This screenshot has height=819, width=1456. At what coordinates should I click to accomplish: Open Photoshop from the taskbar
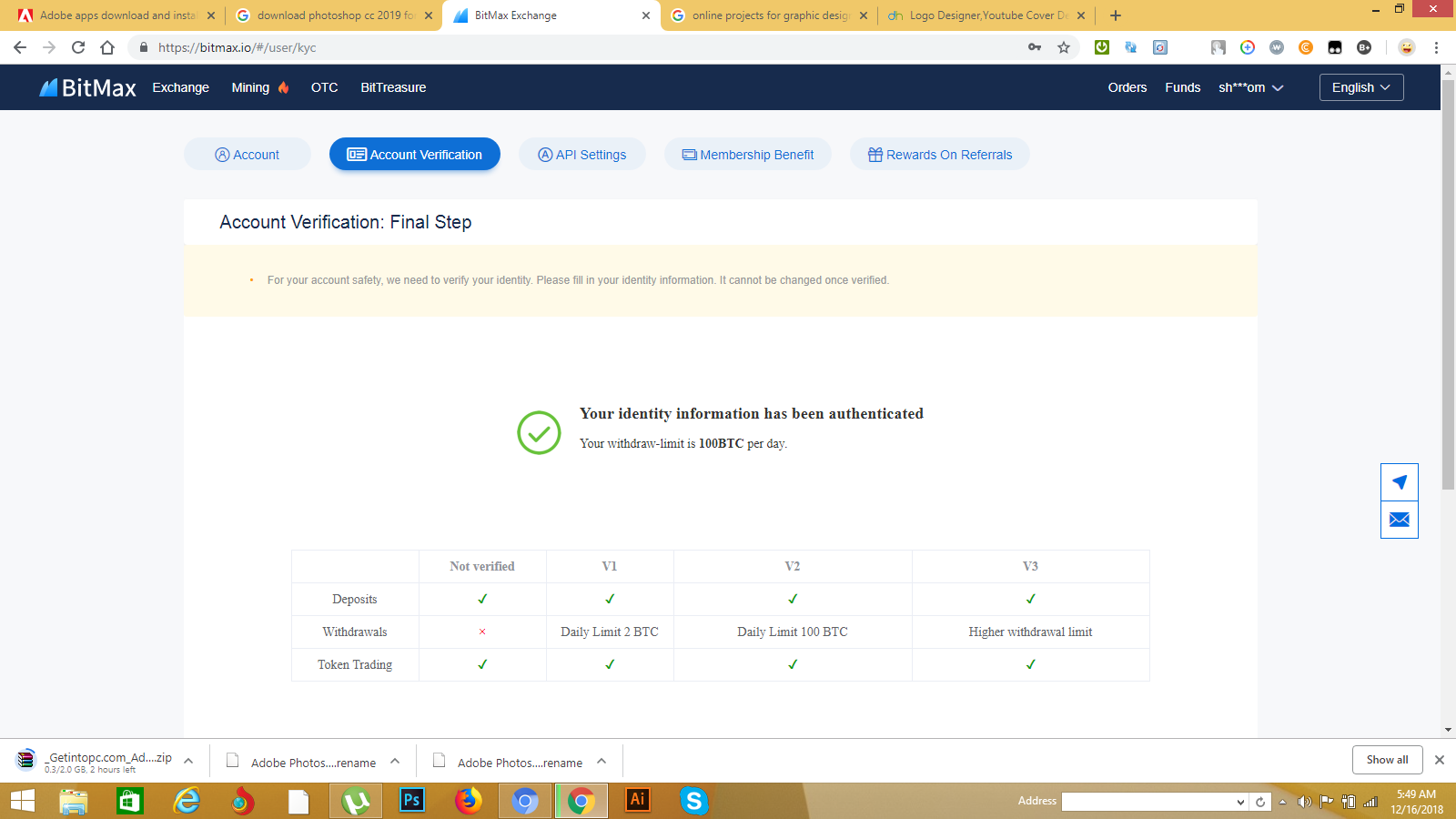click(412, 800)
